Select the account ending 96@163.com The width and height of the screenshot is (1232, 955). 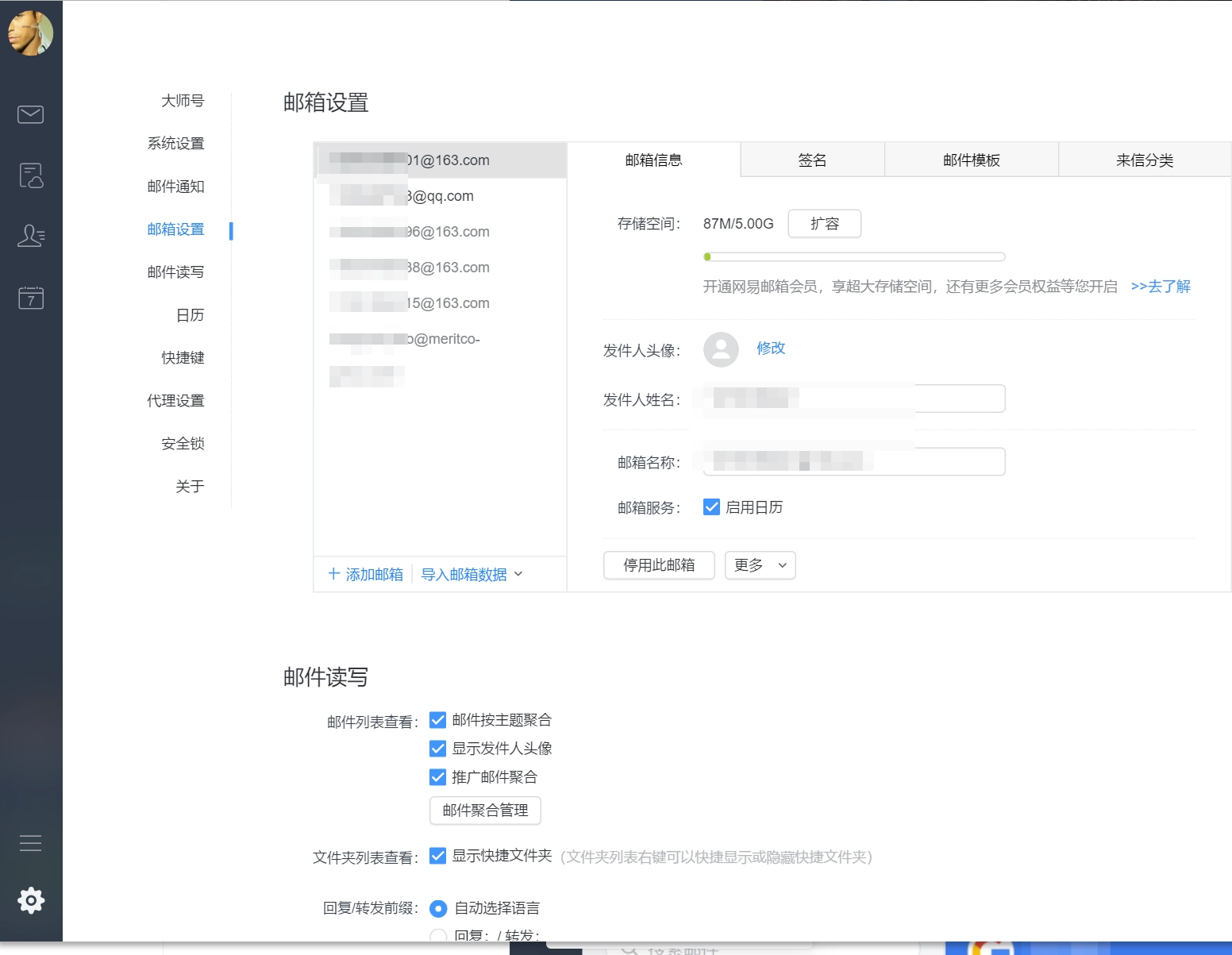pos(441,232)
